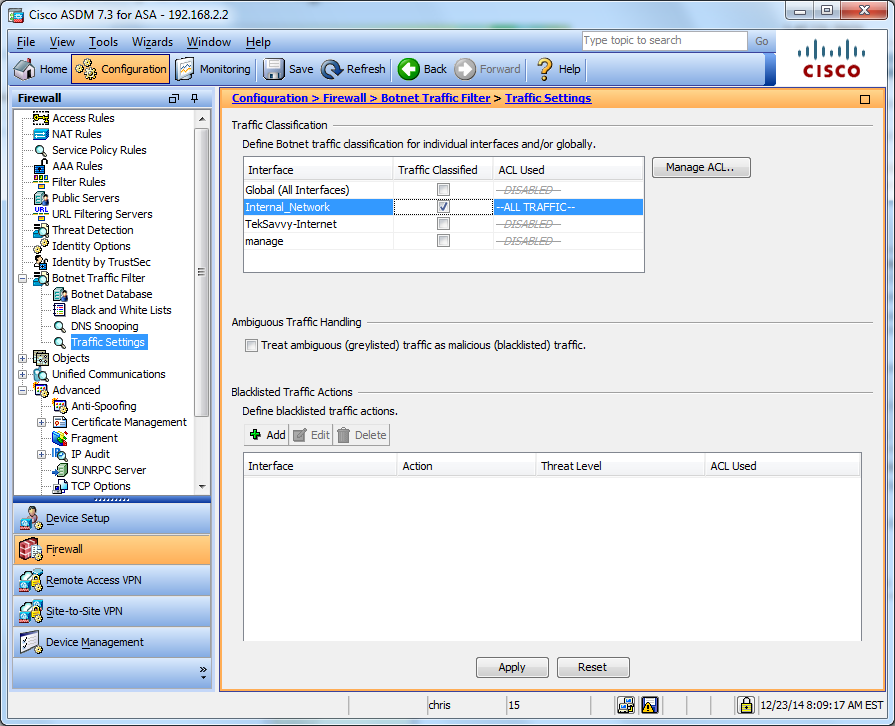Open the File menu
The height and width of the screenshot is (726, 895).
pyautogui.click(x=26, y=42)
